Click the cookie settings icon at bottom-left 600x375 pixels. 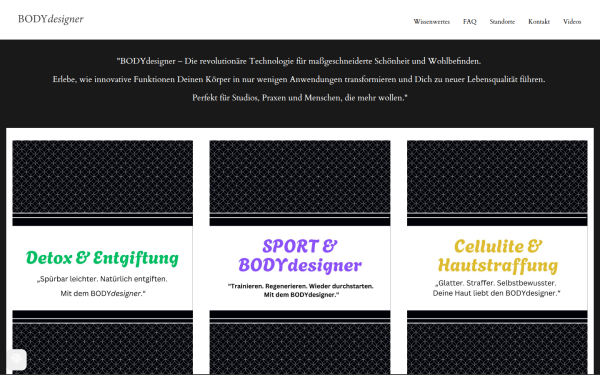(x=16, y=359)
